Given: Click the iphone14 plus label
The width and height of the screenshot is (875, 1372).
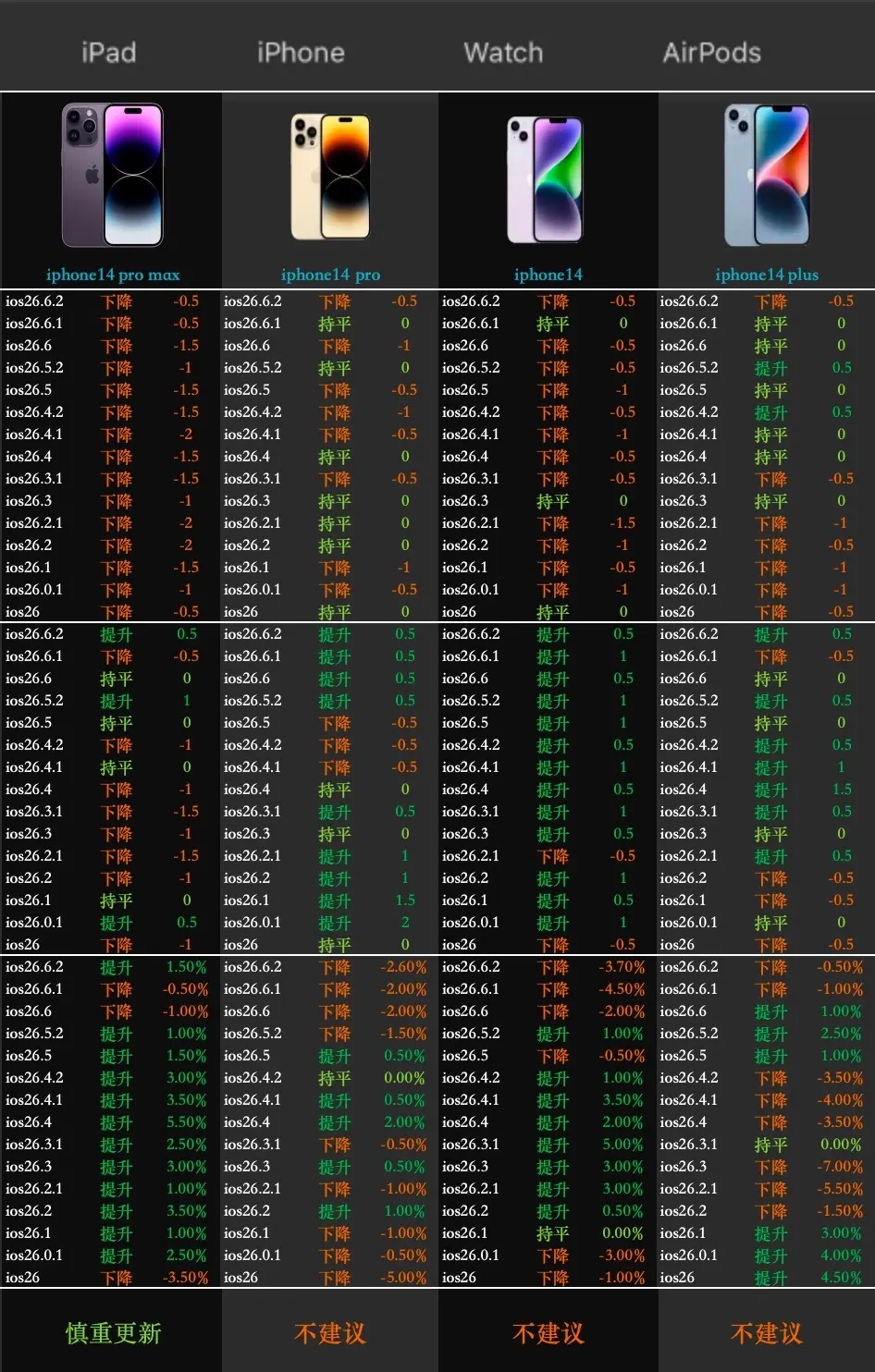Looking at the screenshot, I should [x=767, y=275].
